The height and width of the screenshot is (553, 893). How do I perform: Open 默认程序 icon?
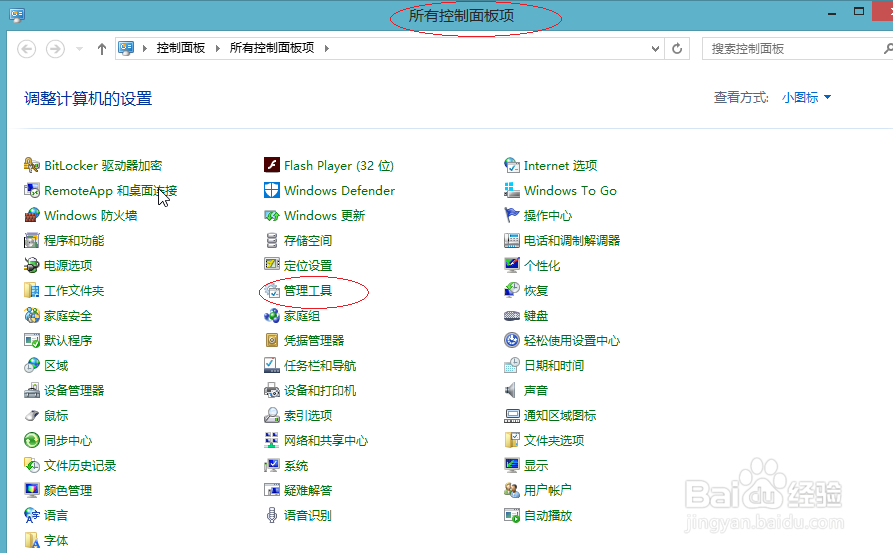coord(32,341)
